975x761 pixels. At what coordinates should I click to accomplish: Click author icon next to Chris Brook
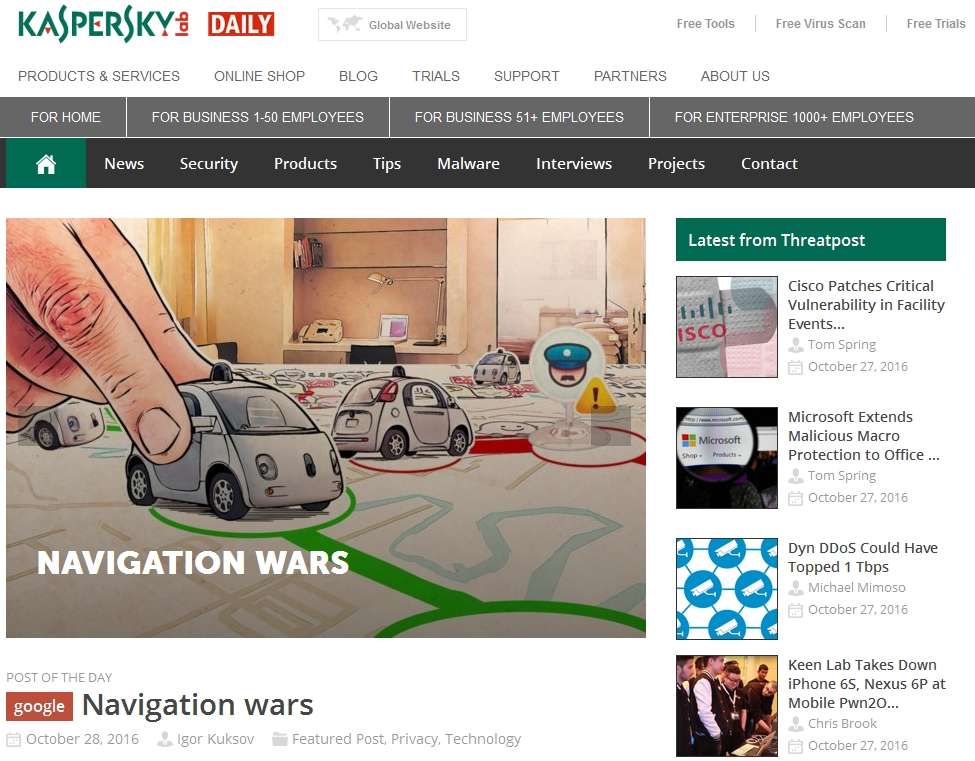click(795, 724)
